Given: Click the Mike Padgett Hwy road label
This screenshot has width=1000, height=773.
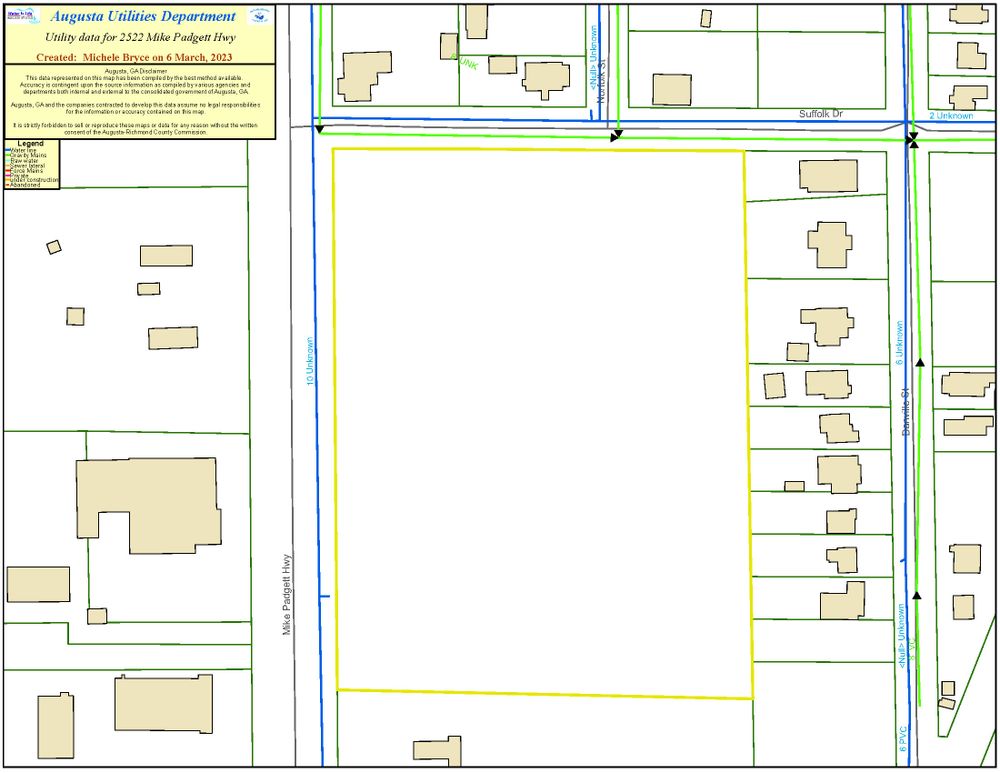Looking at the screenshot, I should (287, 595).
